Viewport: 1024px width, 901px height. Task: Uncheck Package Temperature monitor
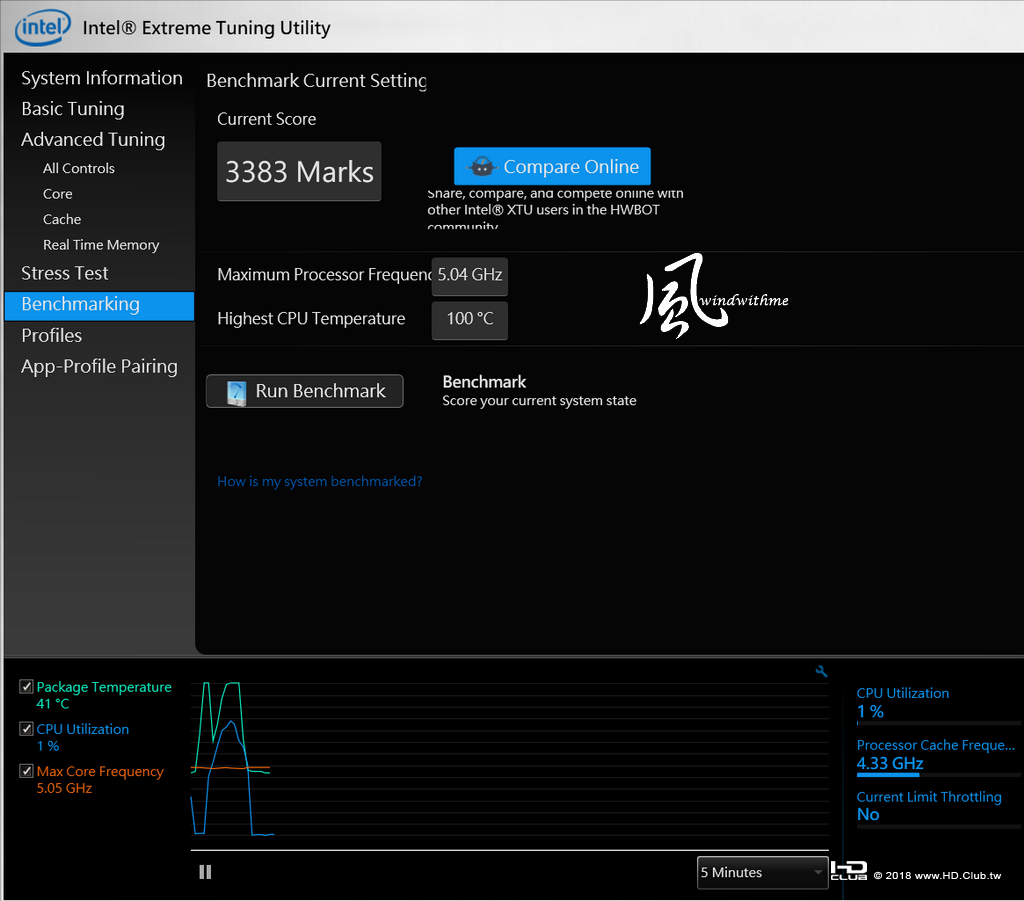[x=26, y=686]
